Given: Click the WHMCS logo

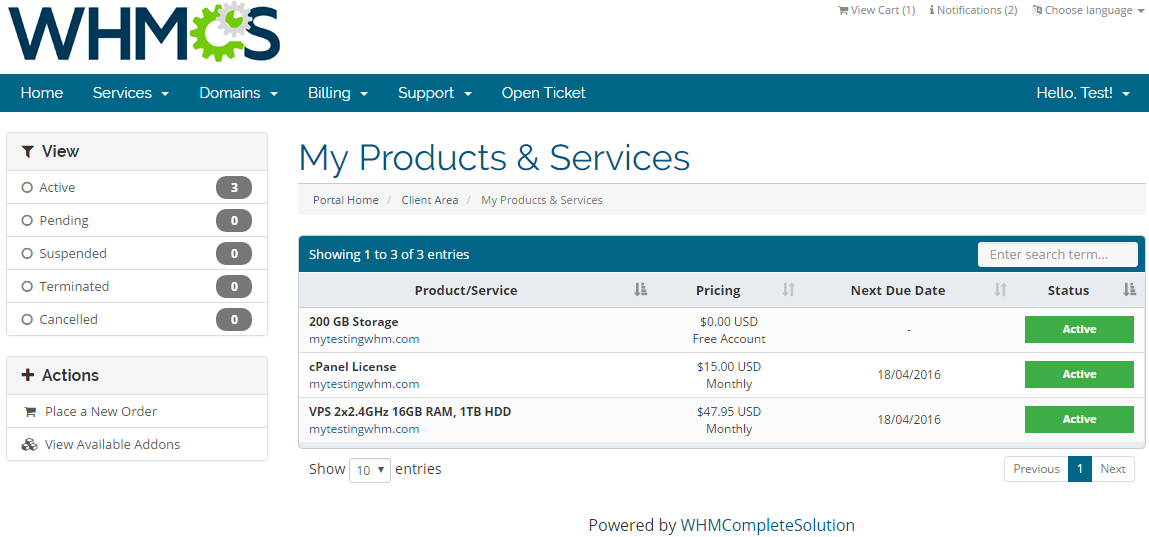Looking at the screenshot, I should point(144,31).
